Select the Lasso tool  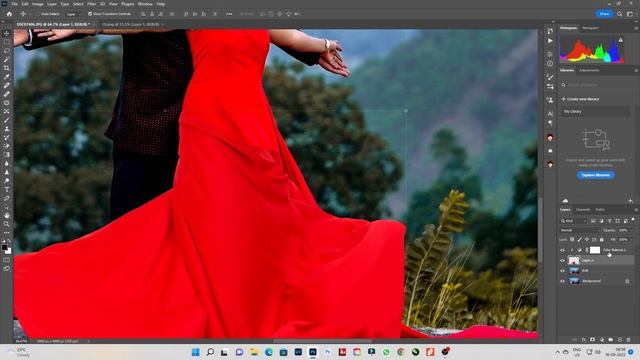pyautogui.click(x=7, y=51)
